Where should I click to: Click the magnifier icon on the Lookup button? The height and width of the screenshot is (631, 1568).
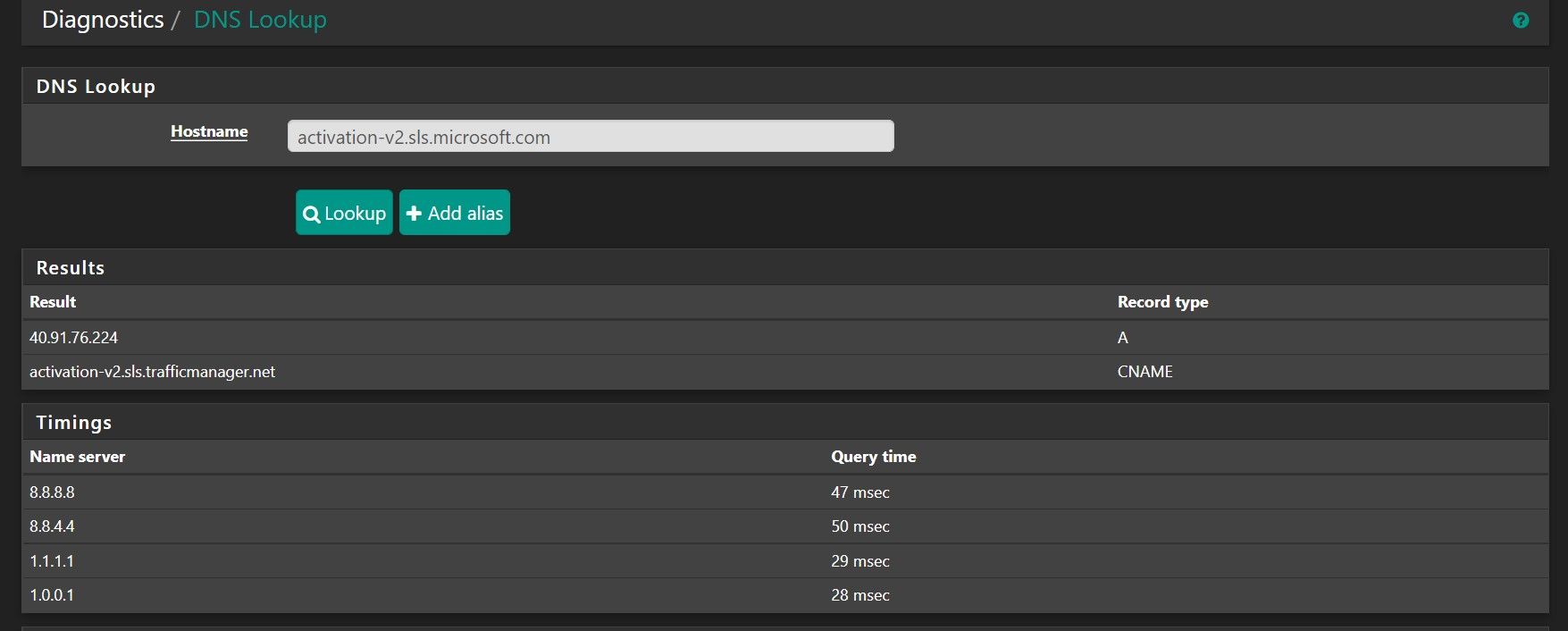311,215
